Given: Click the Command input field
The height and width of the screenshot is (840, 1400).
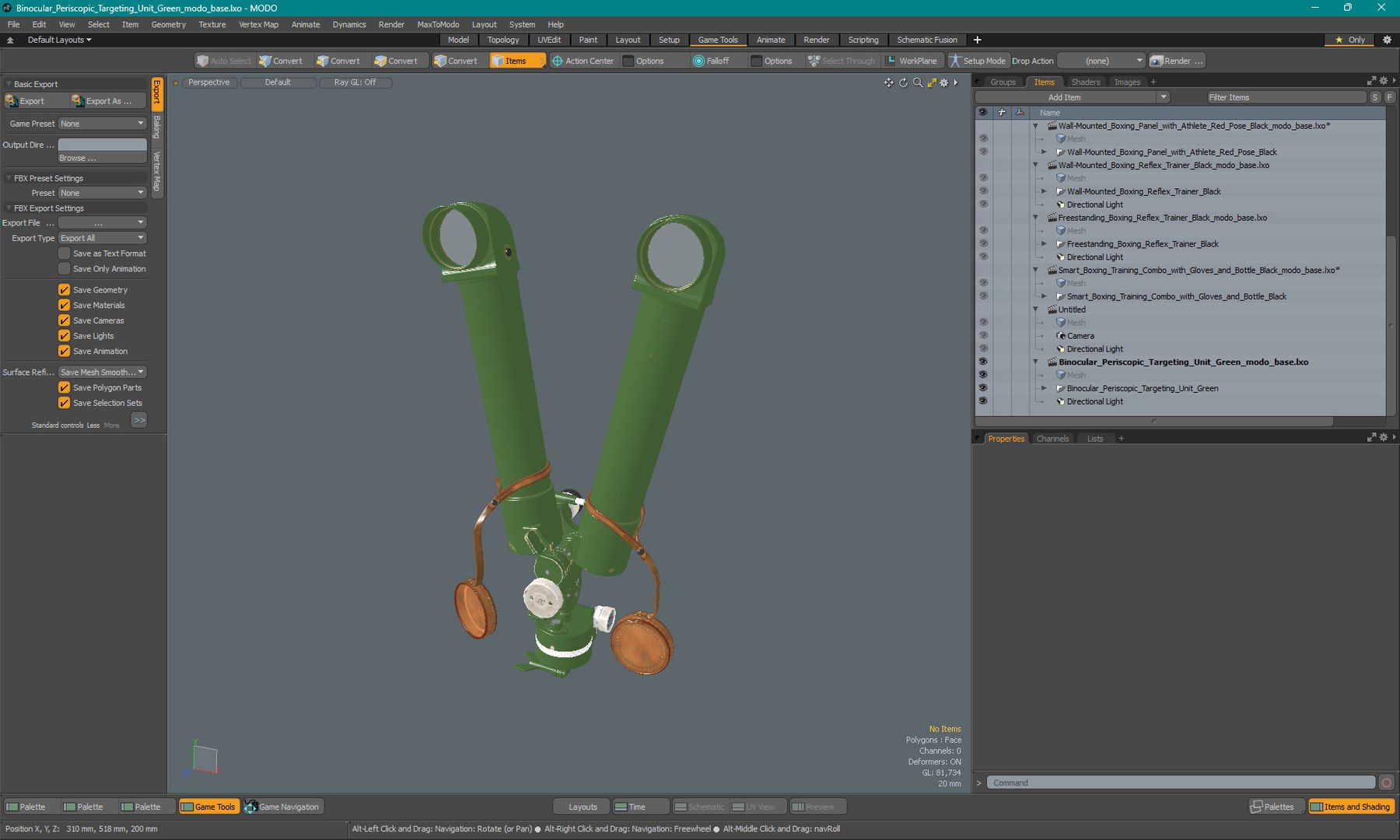Looking at the screenshot, I should click(x=1181, y=782).
